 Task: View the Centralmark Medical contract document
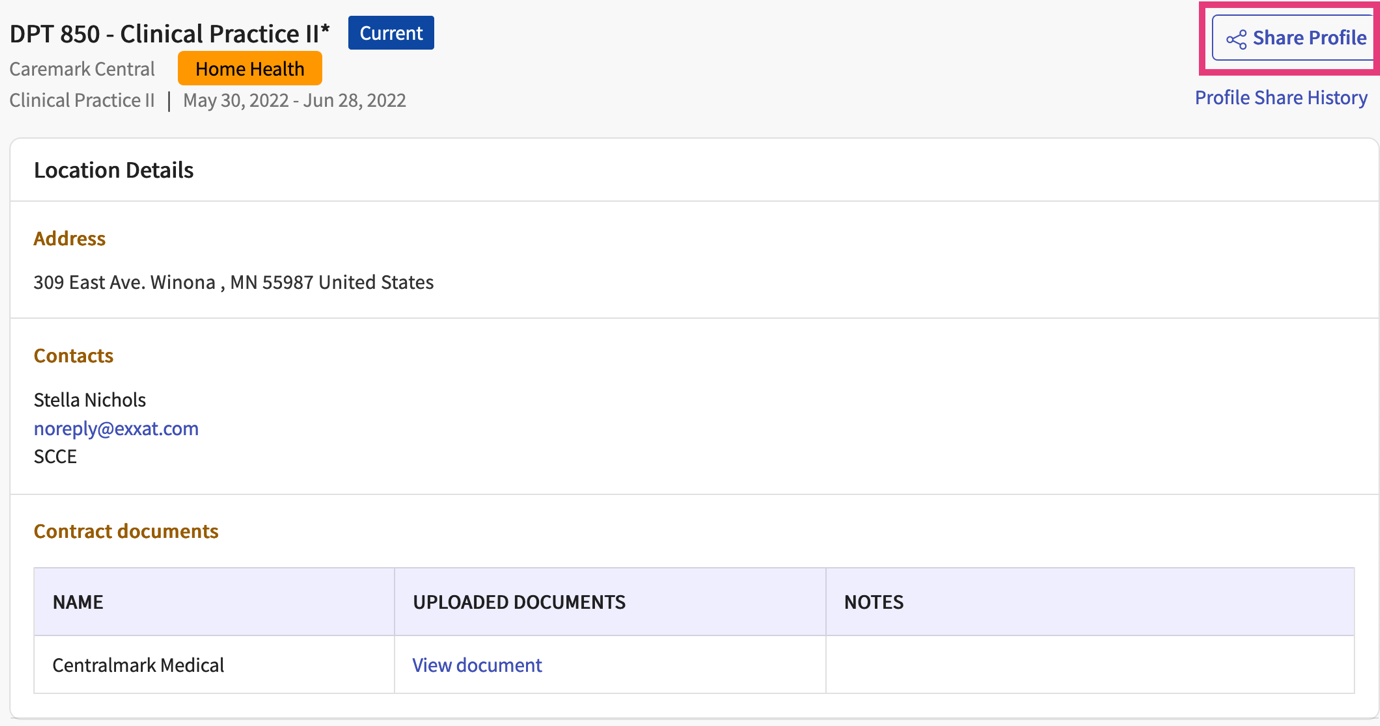tap(477, 664)
